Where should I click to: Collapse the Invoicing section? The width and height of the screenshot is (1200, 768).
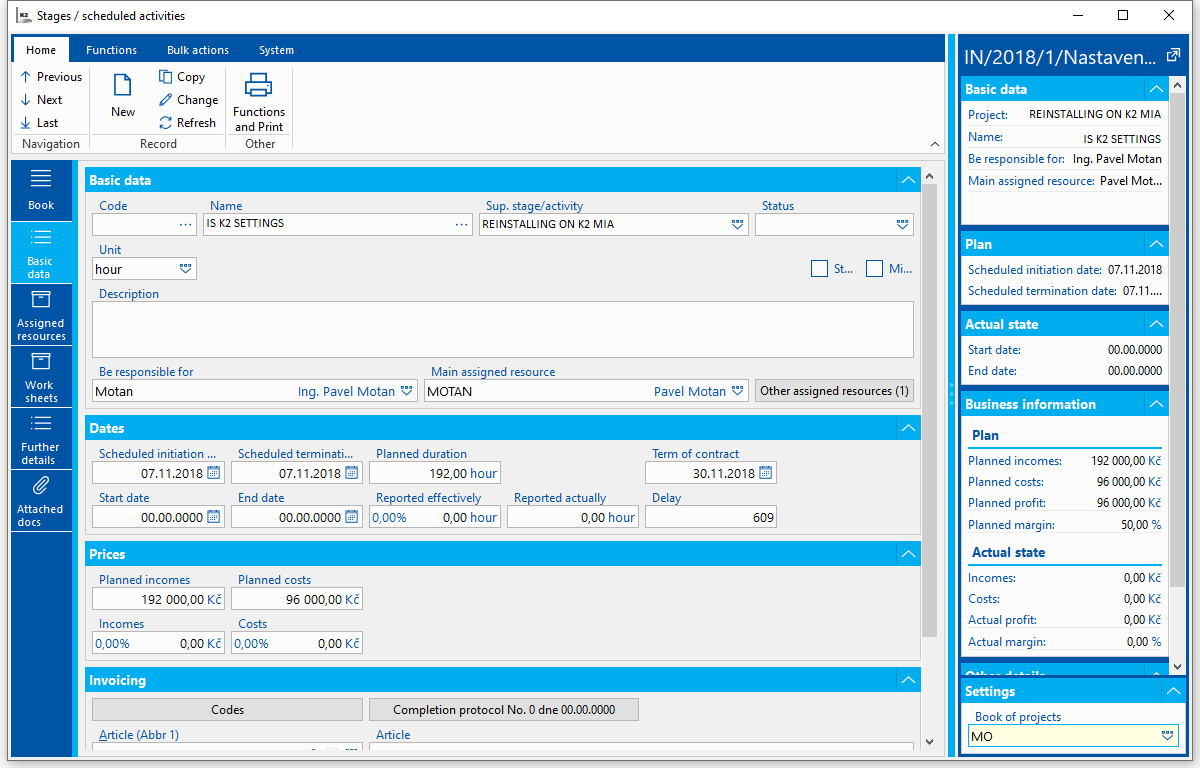click(x=908, y=680)
